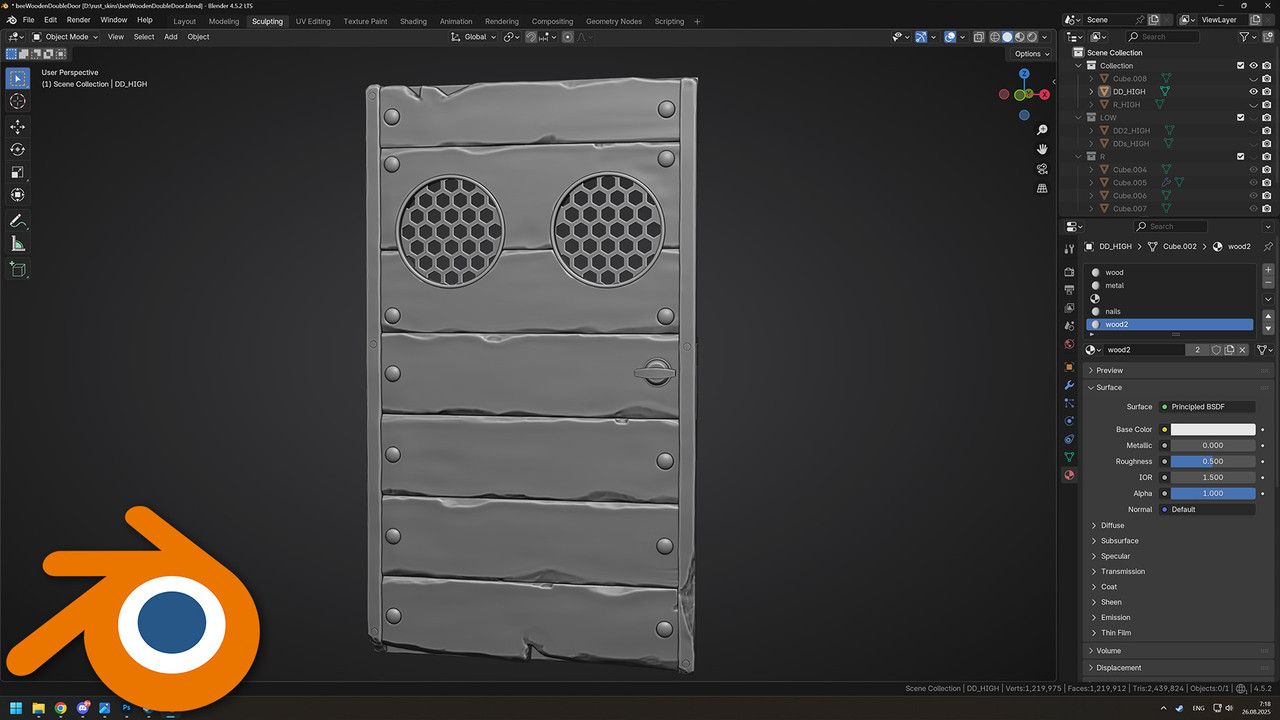Viewport: 1280px width, 720px height.
Task: Toggle the camera view icon
Action: pyautogui.click(x=1042, y=168)
